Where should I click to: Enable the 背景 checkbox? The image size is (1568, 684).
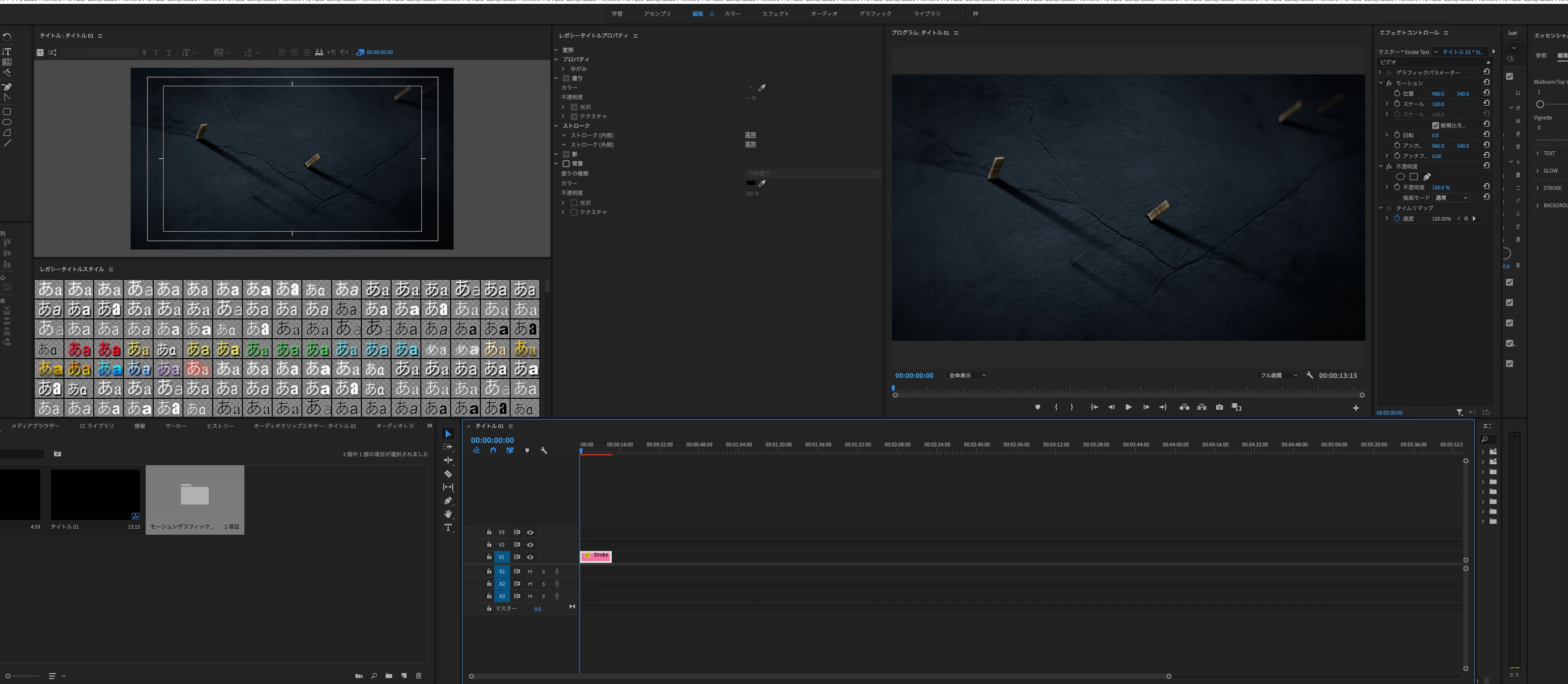(566, 164)
